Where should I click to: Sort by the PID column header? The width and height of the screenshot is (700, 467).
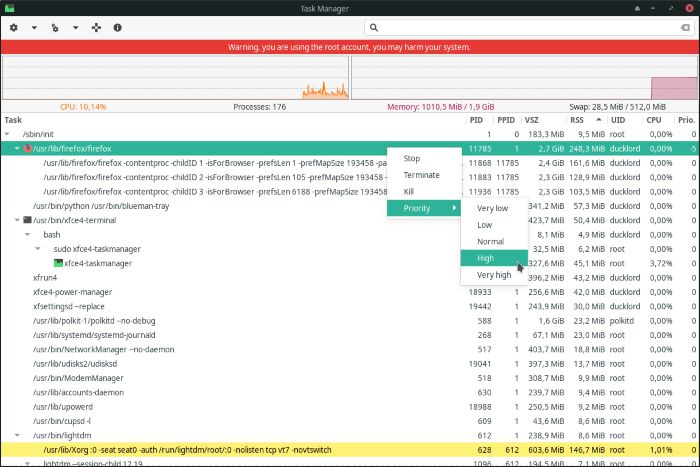click(x=479, y=120)
